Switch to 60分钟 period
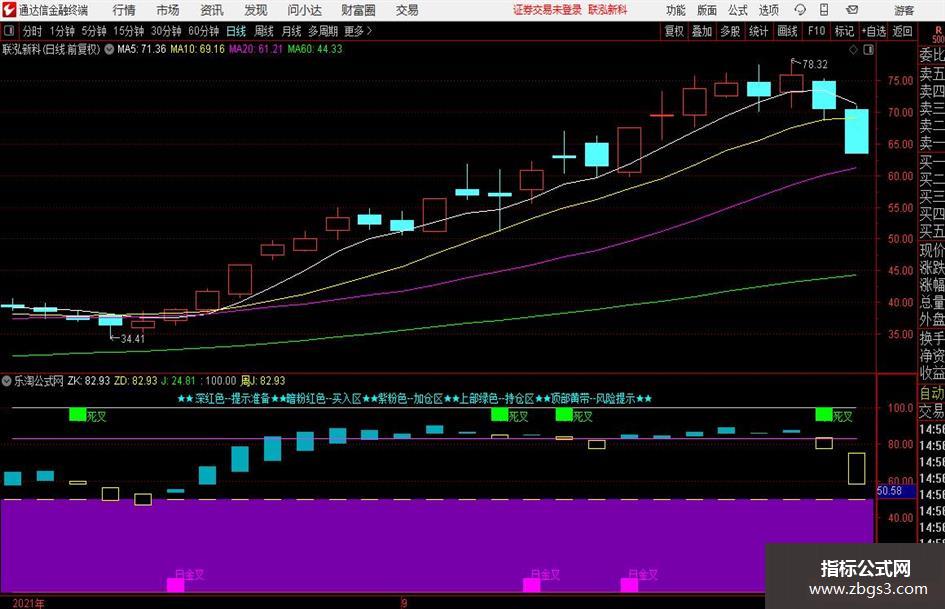945x609 pixels. [x=204, y=31]
